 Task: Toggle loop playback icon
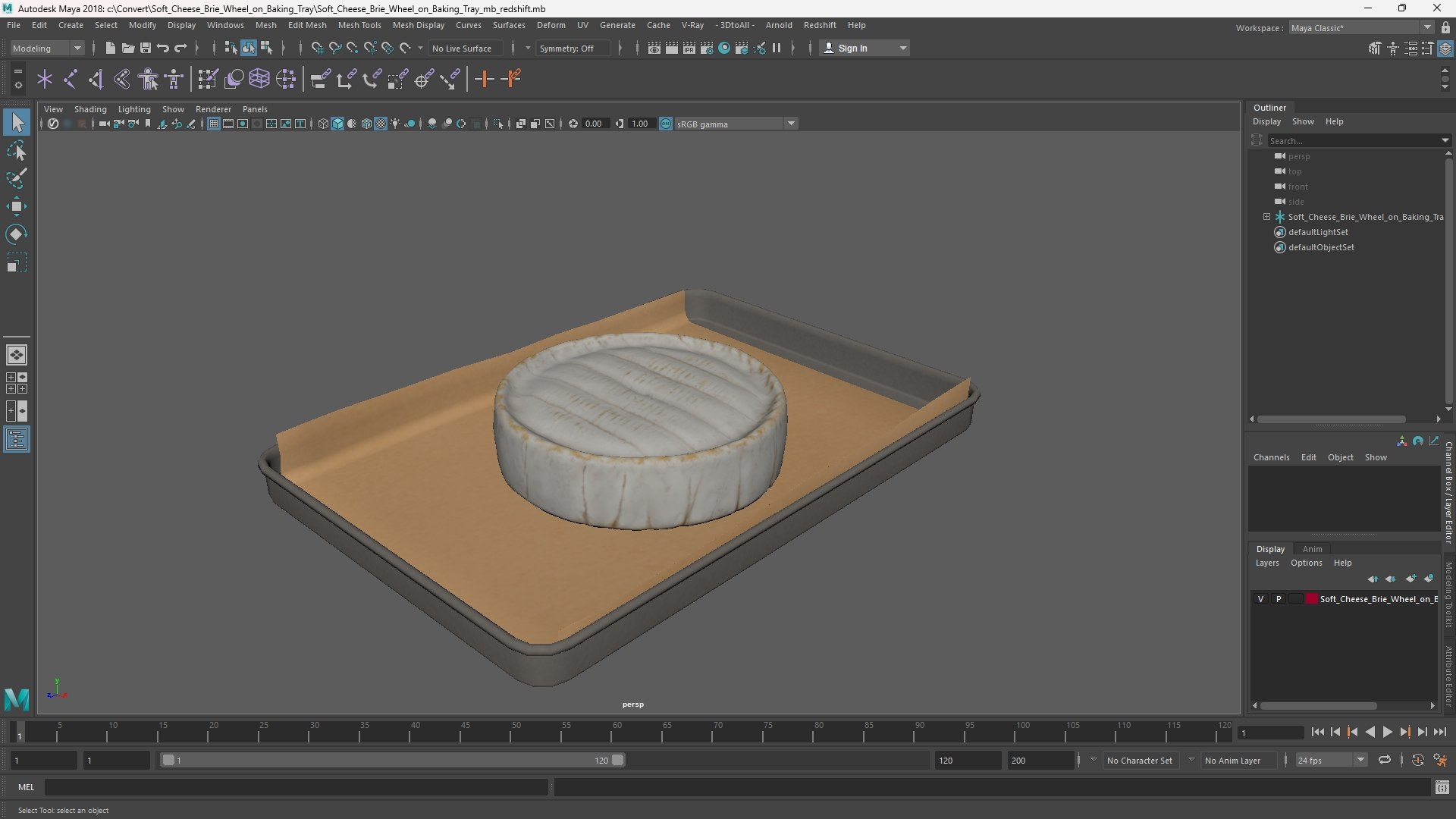tap(1385, 760)
